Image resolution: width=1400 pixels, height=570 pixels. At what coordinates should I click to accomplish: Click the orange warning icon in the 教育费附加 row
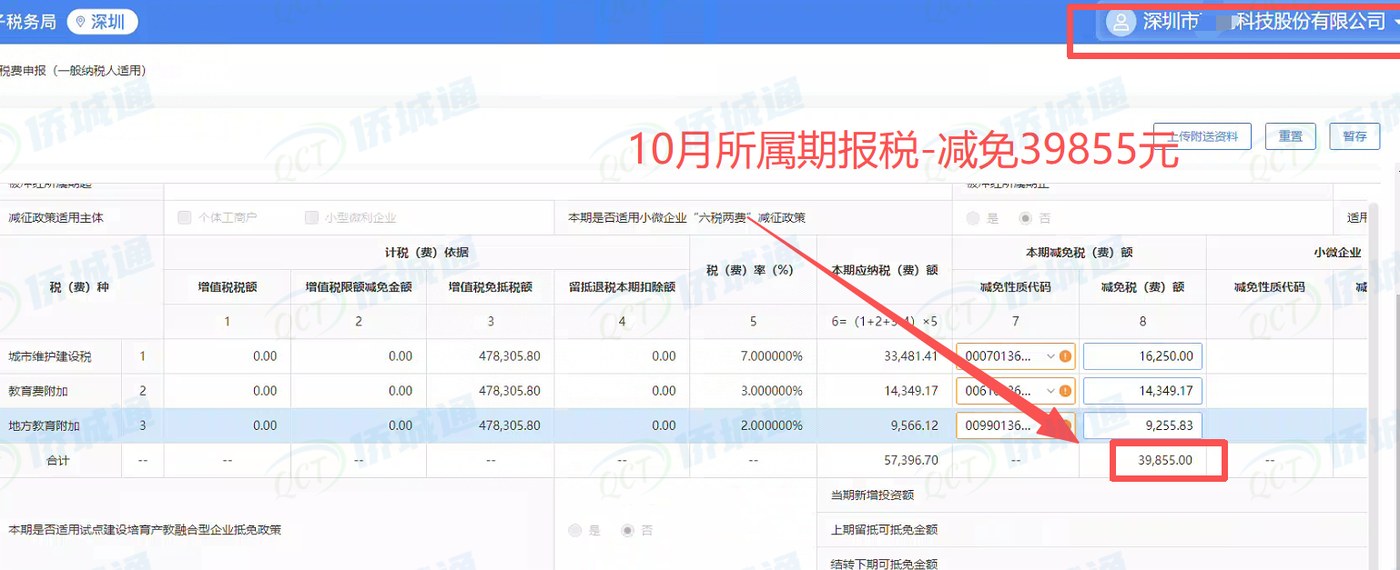(x=1066, y=391)
